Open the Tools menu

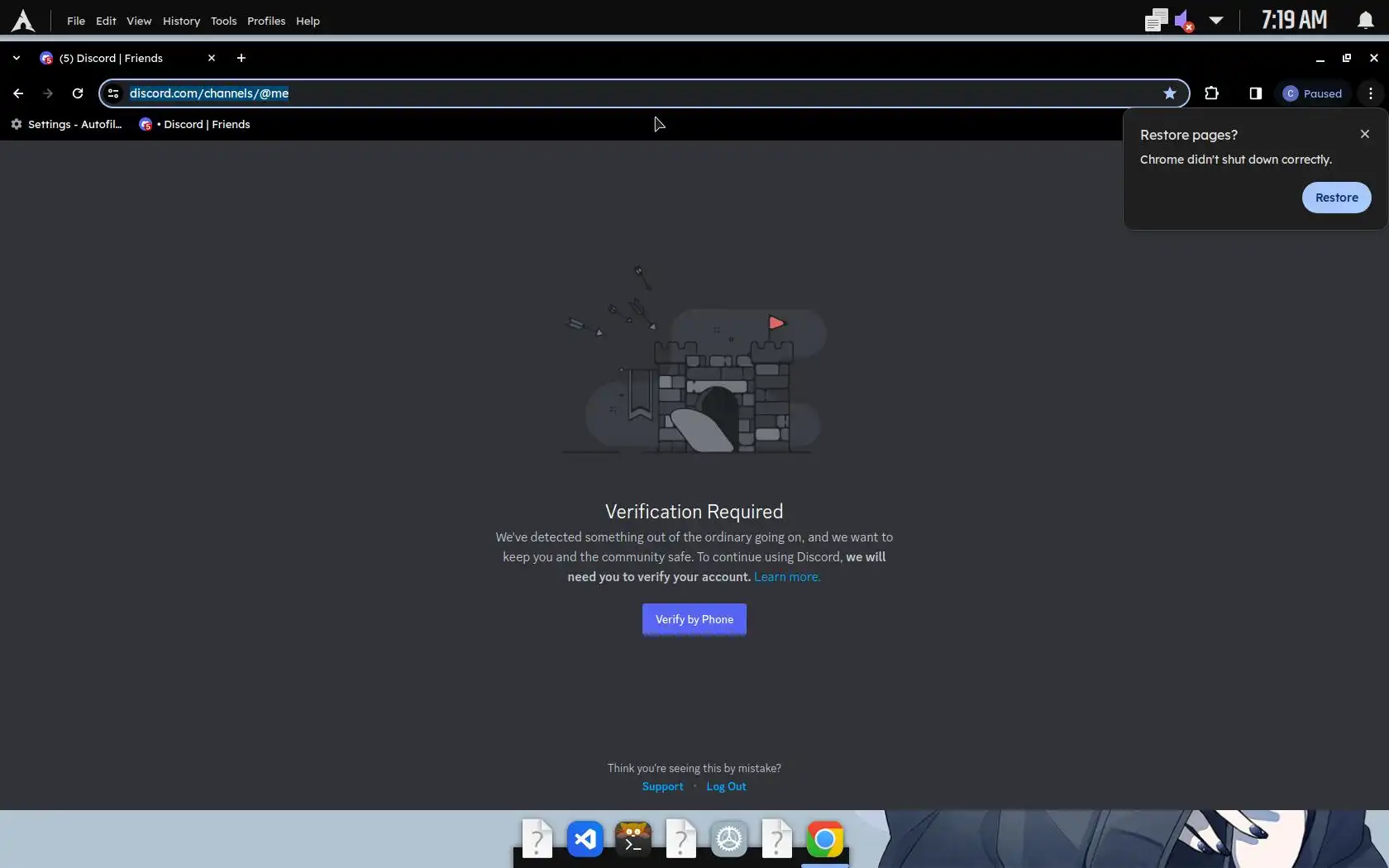223,21
